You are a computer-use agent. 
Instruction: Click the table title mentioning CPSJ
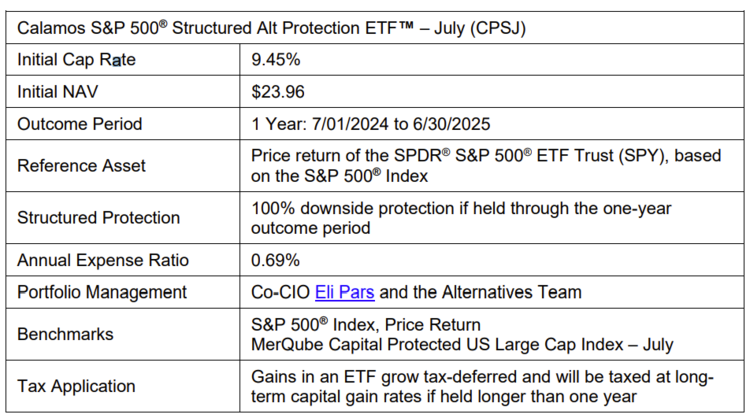272,28
